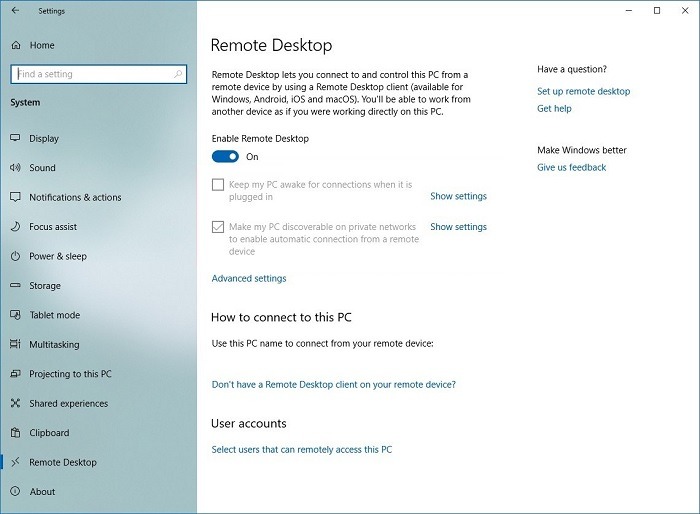Click the search magnifier icon
Viewport: 700px width, 514px height.
tap(178, 74)
